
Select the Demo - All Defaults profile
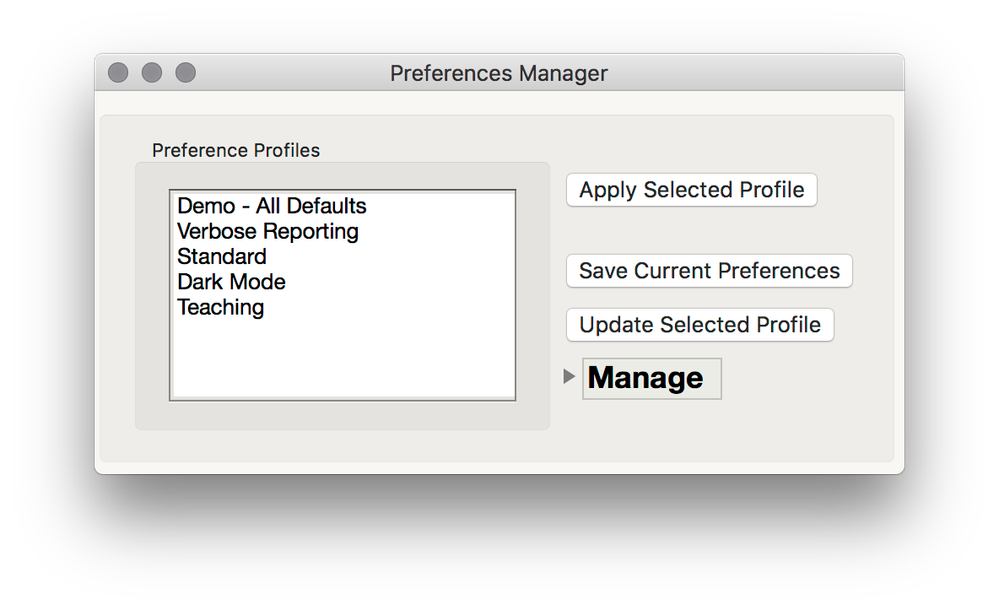click(270, 206)
